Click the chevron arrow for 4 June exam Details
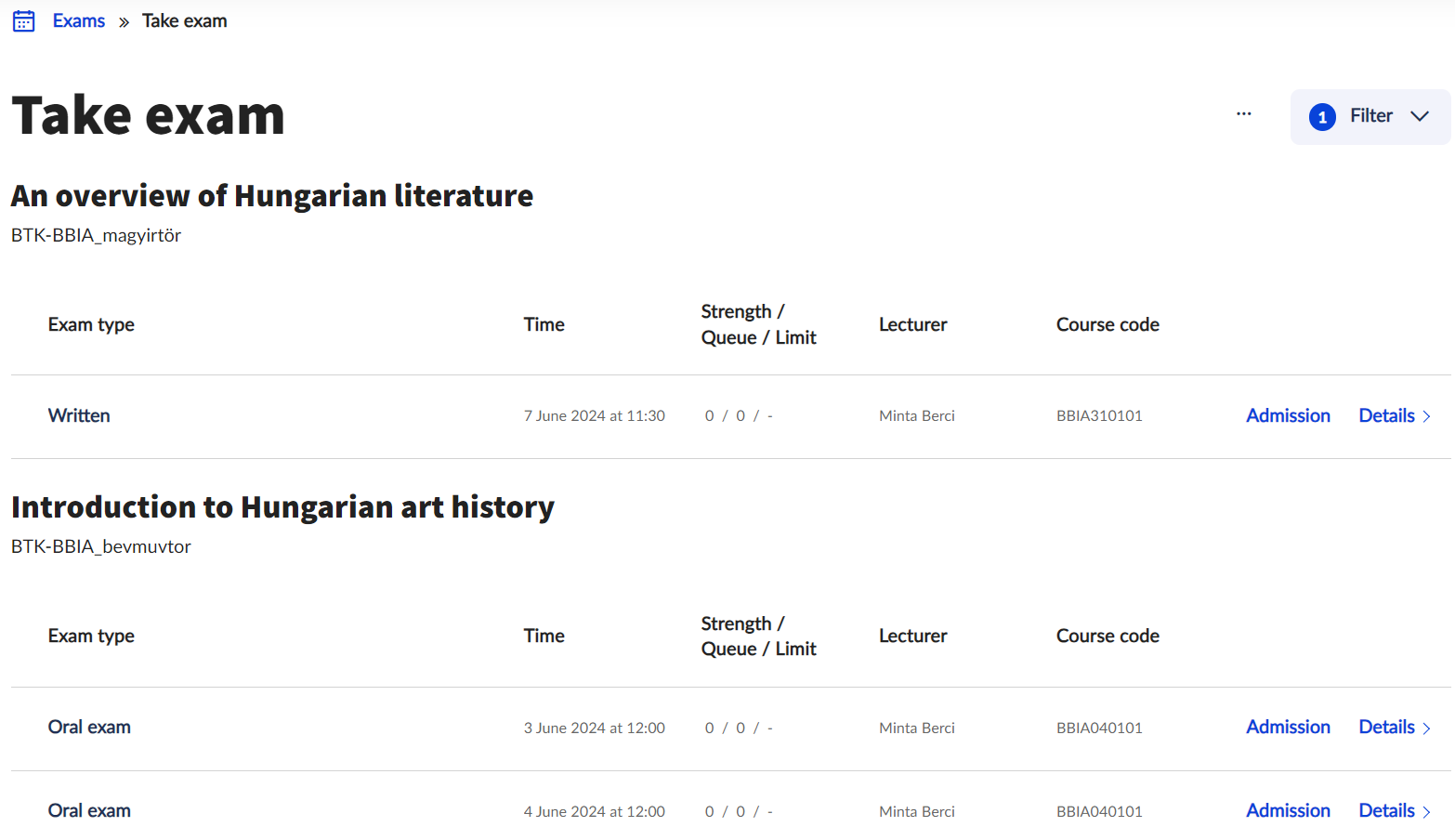Screen dimensions: 1455x840 pyautogui.click(x=1426, y=811)
